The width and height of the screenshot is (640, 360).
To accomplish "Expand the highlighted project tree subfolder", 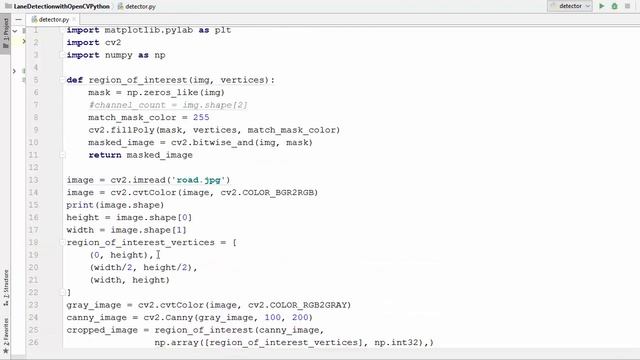I will 24,41.
